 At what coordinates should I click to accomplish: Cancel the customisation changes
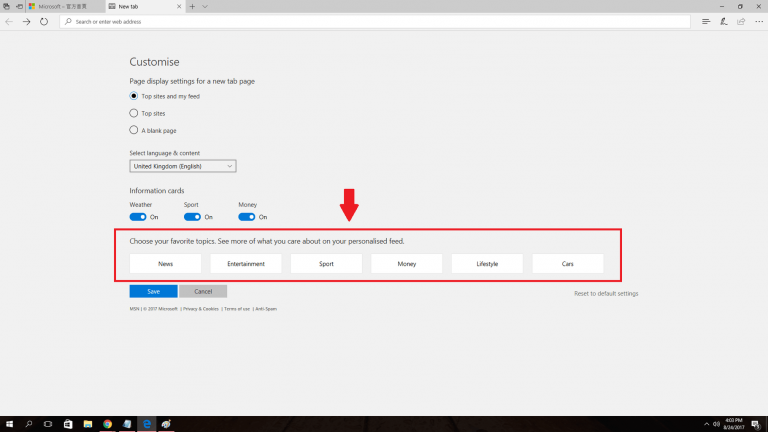[203, 291]
